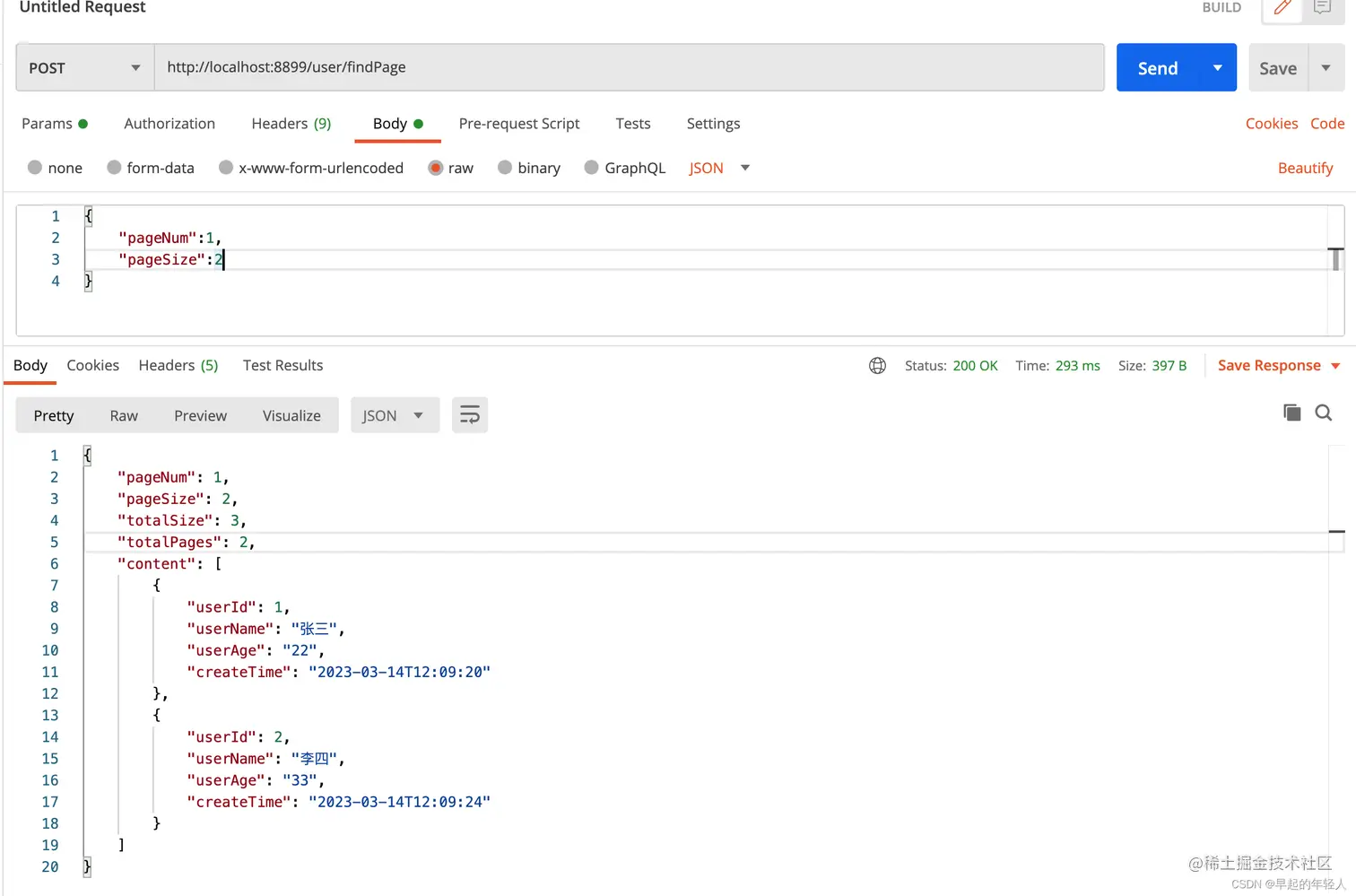Click the request URL input field

point(630,67)
